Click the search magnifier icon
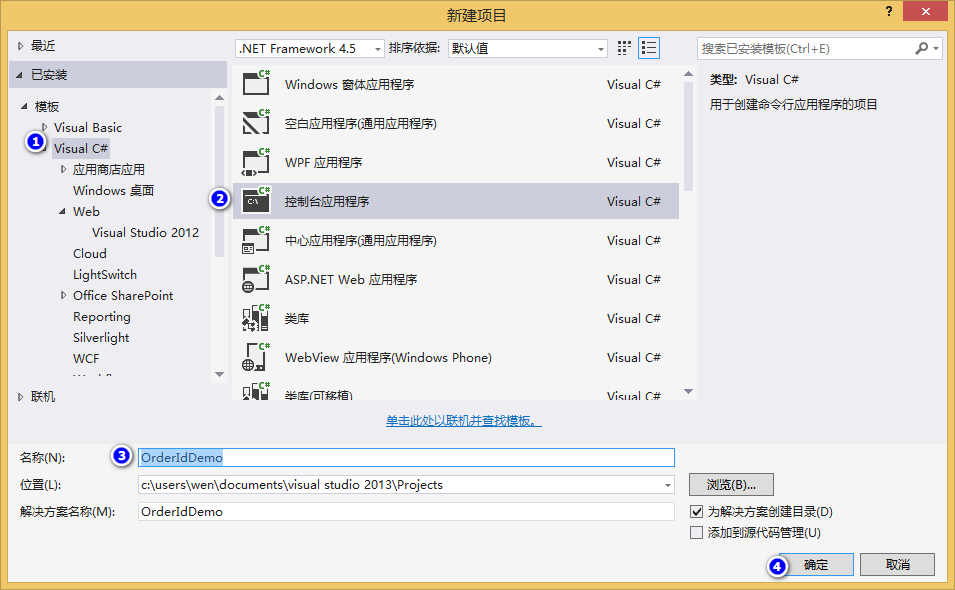 (x=922, y=48)
